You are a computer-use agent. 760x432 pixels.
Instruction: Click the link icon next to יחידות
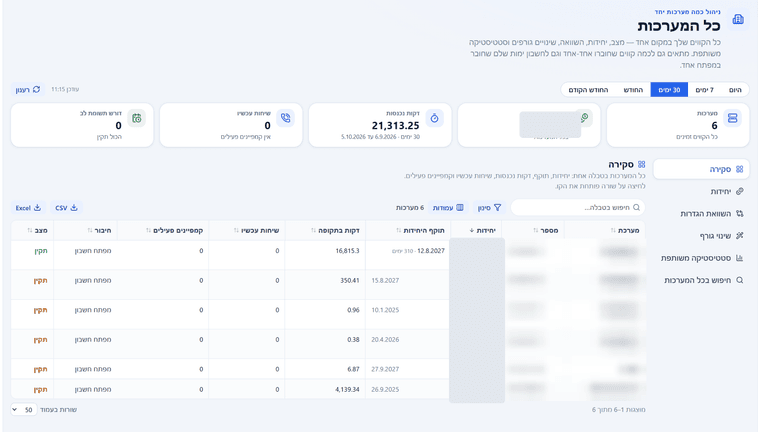point(740,192)
